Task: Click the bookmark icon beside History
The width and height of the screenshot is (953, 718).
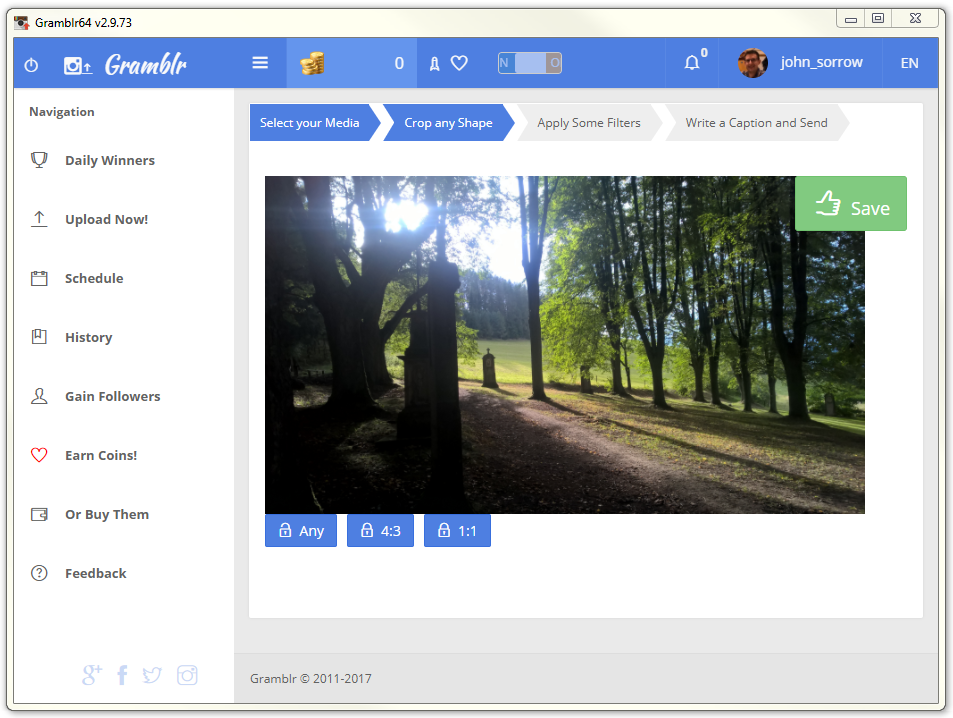Action: [x=39, y=337]
